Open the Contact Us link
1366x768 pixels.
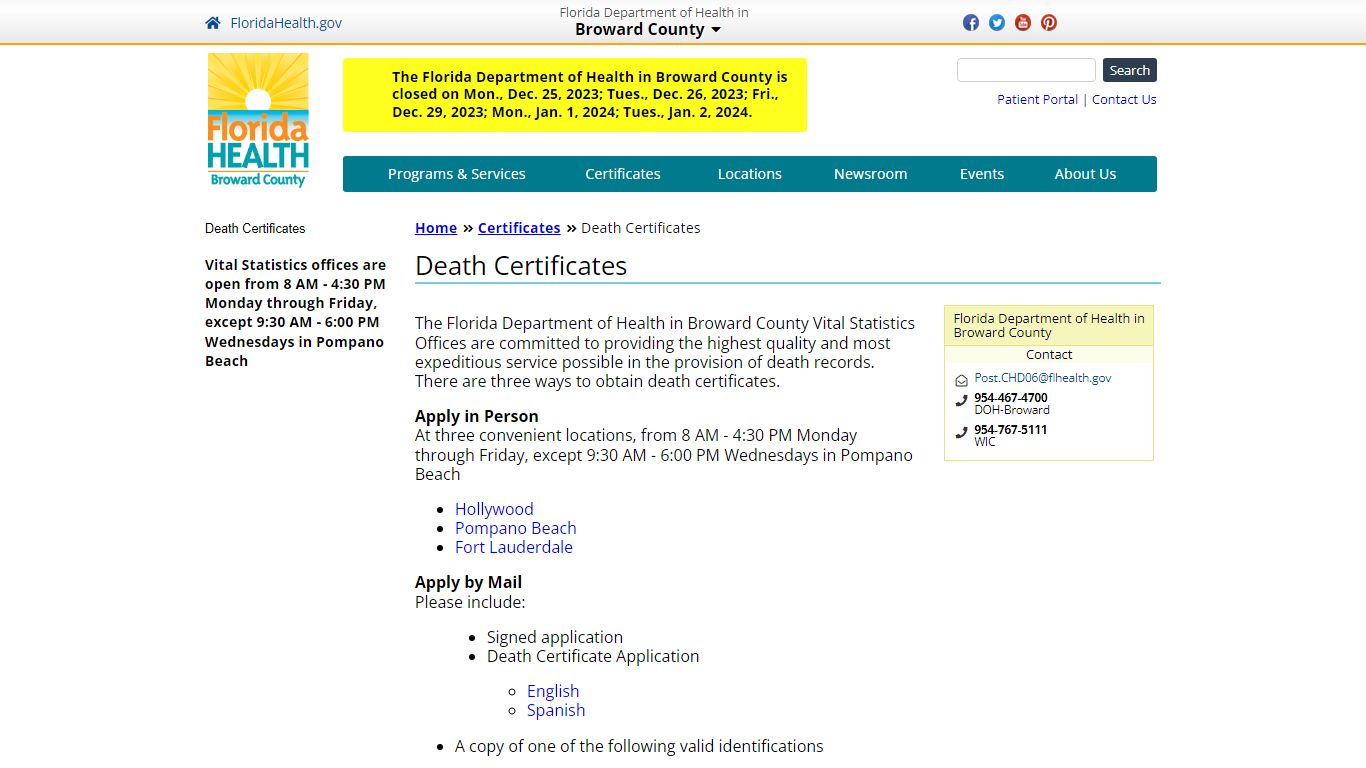point(1124,99)
